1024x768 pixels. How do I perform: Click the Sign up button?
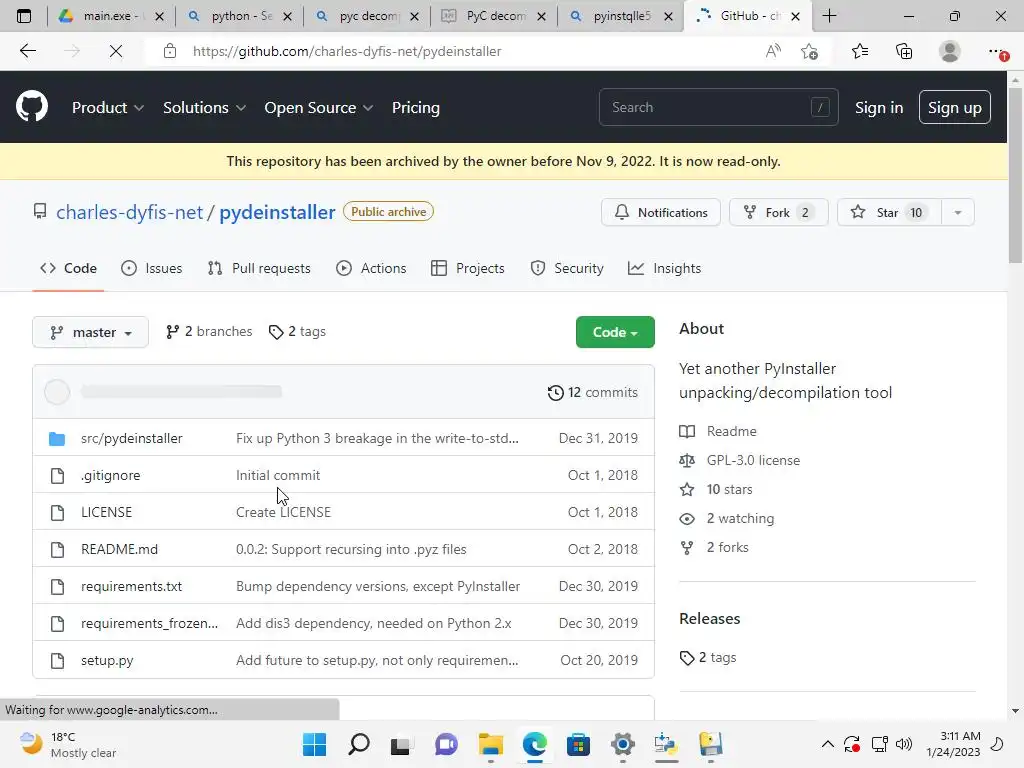click(x=954, y=107)
